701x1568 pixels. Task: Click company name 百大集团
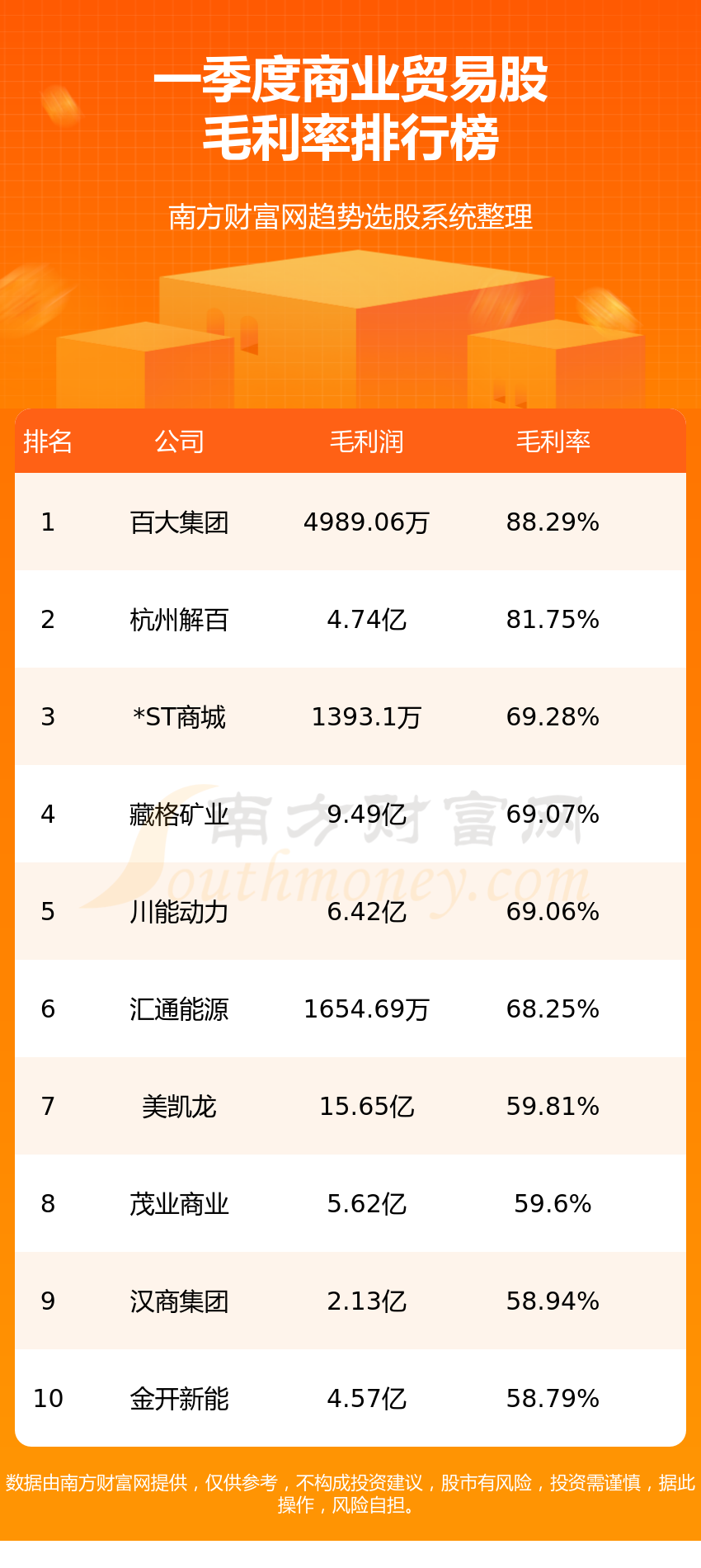[x=179, y=522]
